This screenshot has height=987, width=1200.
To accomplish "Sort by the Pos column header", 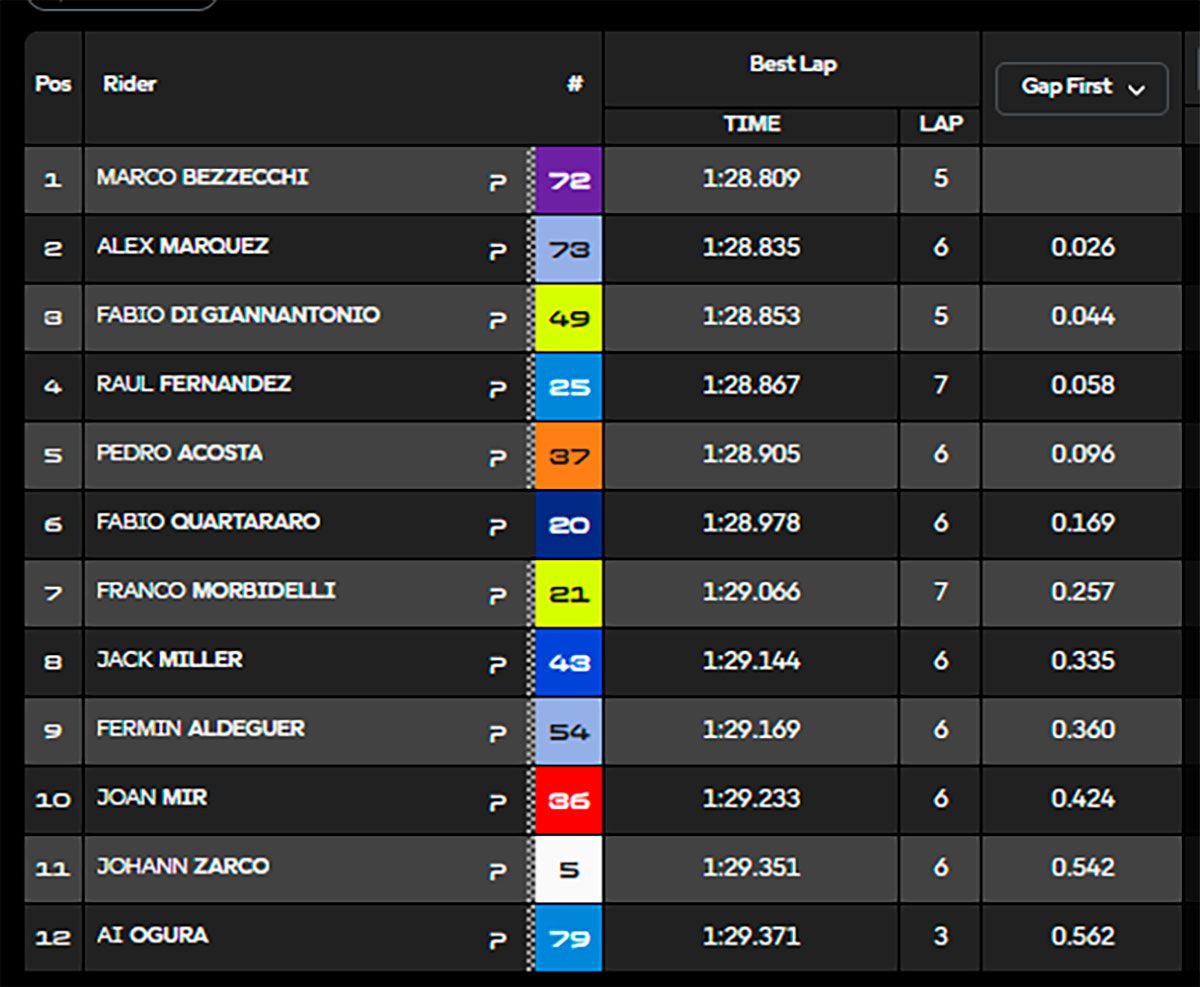I will click(x=53, y=85).
